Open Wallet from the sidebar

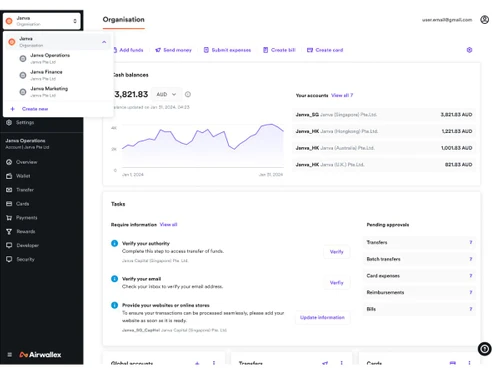click(23, 176)
